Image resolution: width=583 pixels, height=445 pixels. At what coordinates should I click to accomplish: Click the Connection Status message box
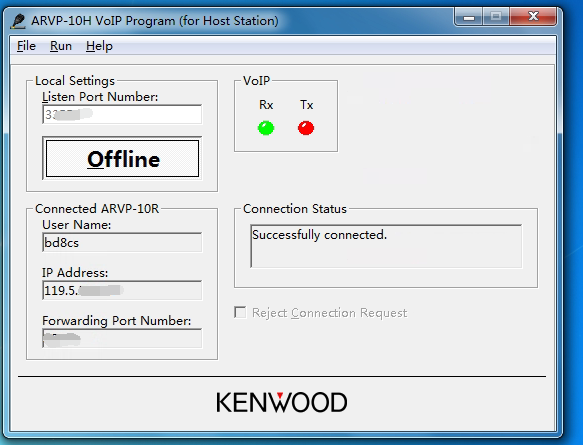click(386, 246)
